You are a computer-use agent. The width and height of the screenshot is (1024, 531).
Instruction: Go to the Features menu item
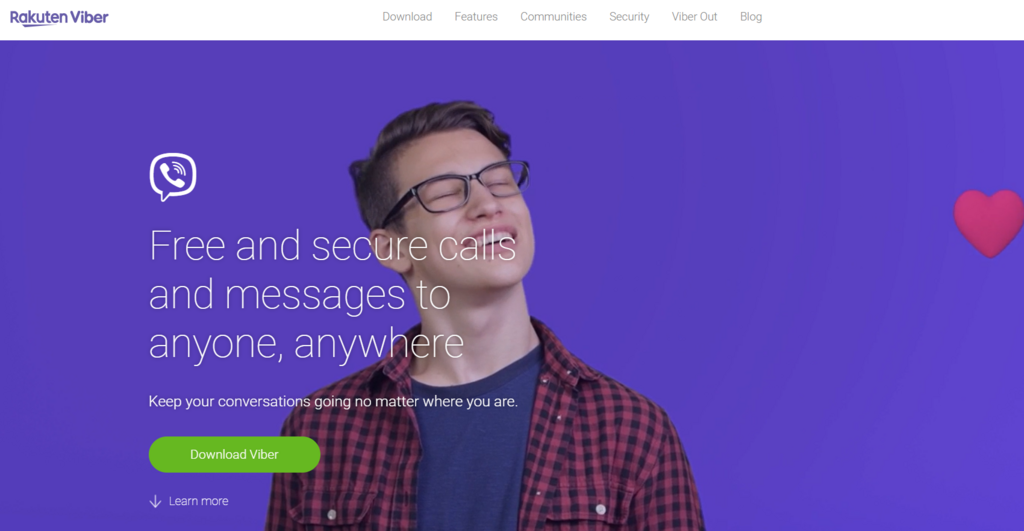pyautogui.click(x=476, y=17)
